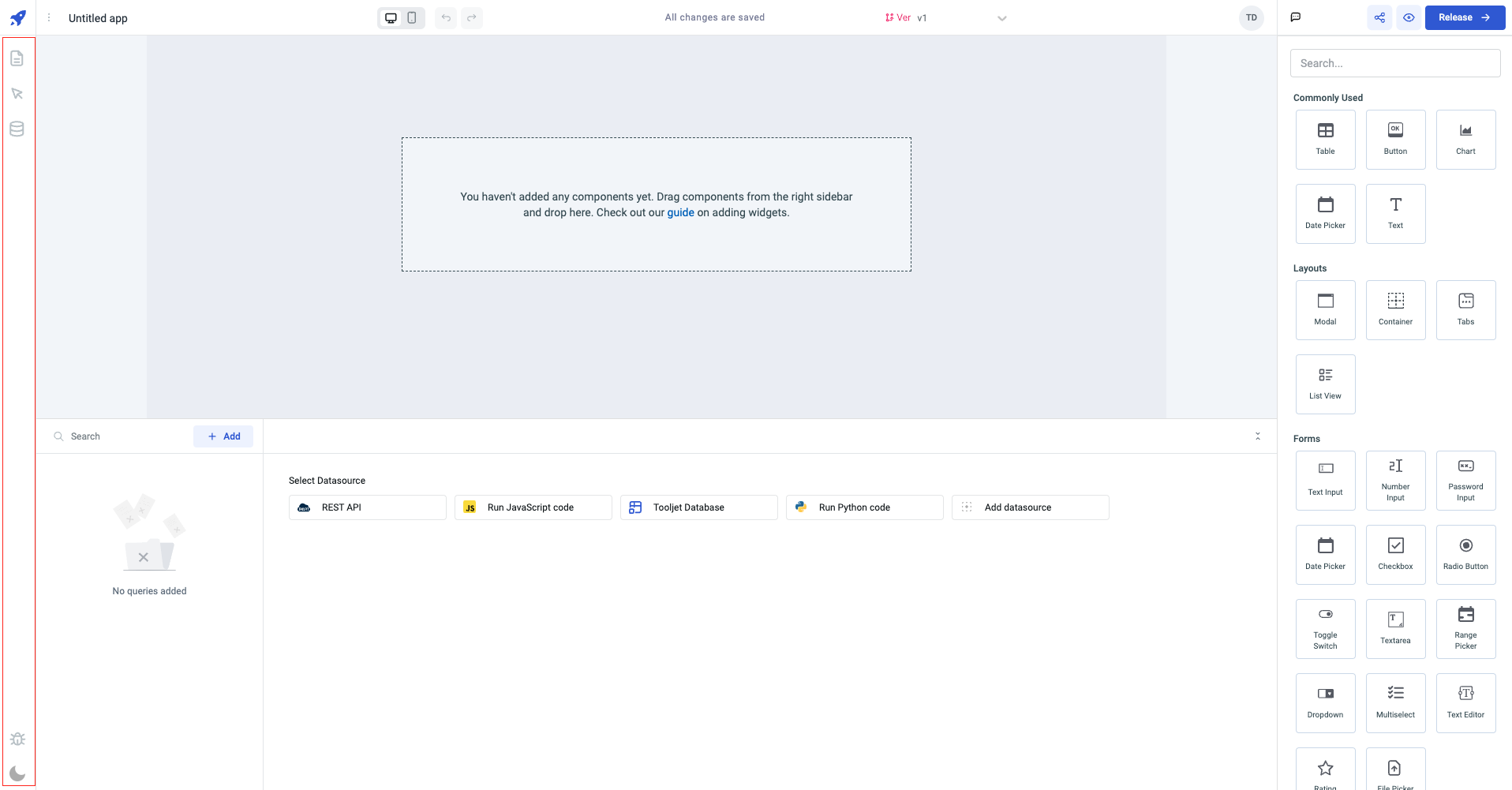Expand the version v1 dropdown
This screenshot has width=1512, height=790.
[1001, 18]
